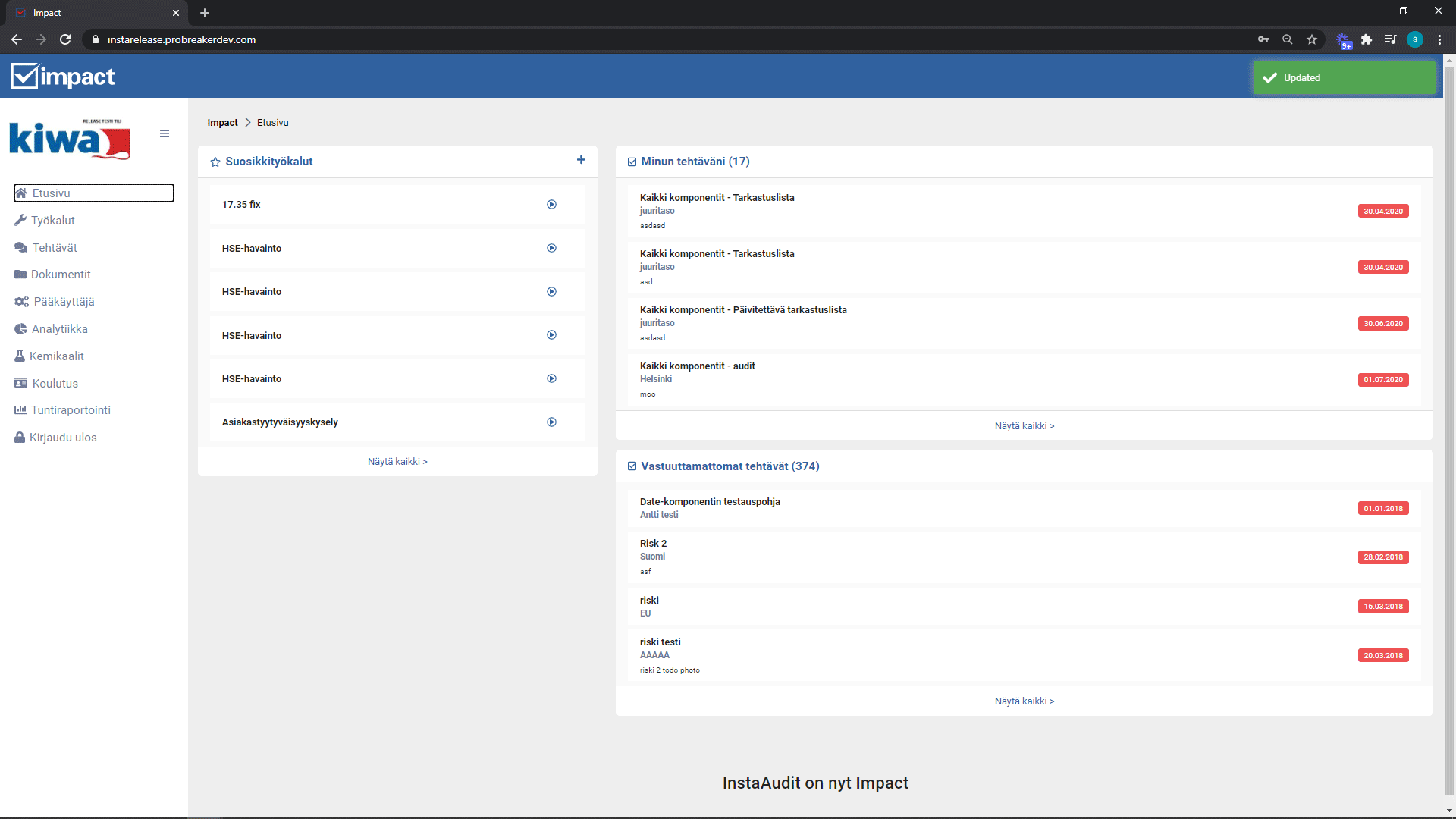
Task: Open browser extensions puzzle icon
Action: click(x=1367, y=39)
